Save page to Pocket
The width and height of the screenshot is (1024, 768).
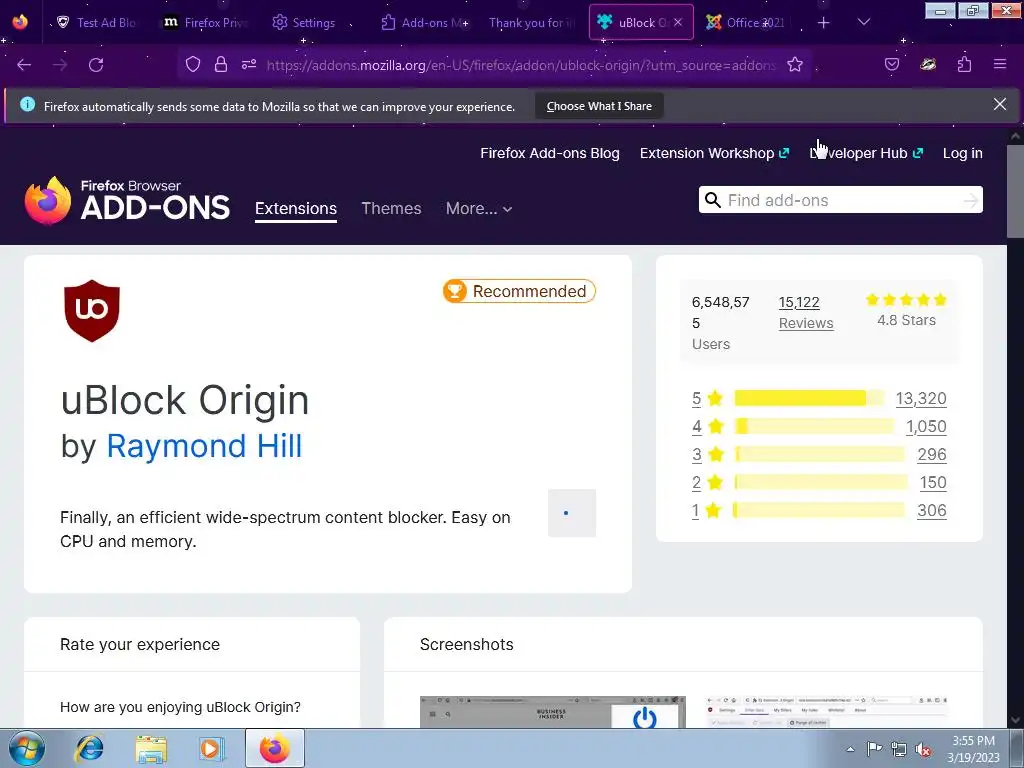click(892, 64)
